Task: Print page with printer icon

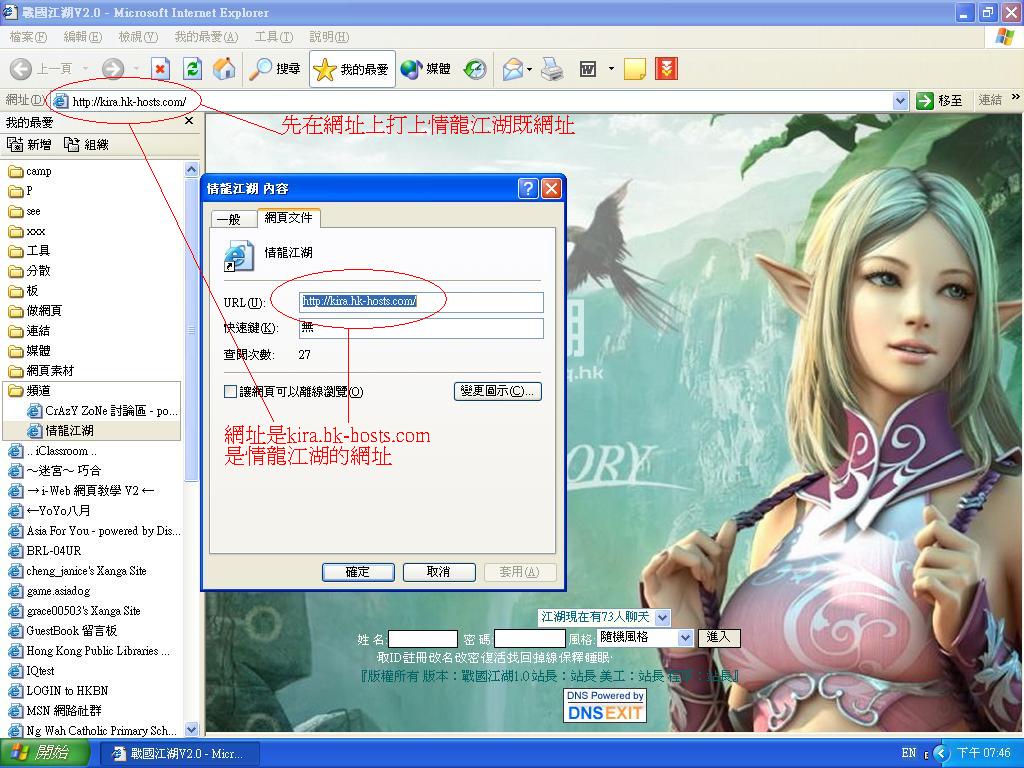Action: [x=552, y=69]
